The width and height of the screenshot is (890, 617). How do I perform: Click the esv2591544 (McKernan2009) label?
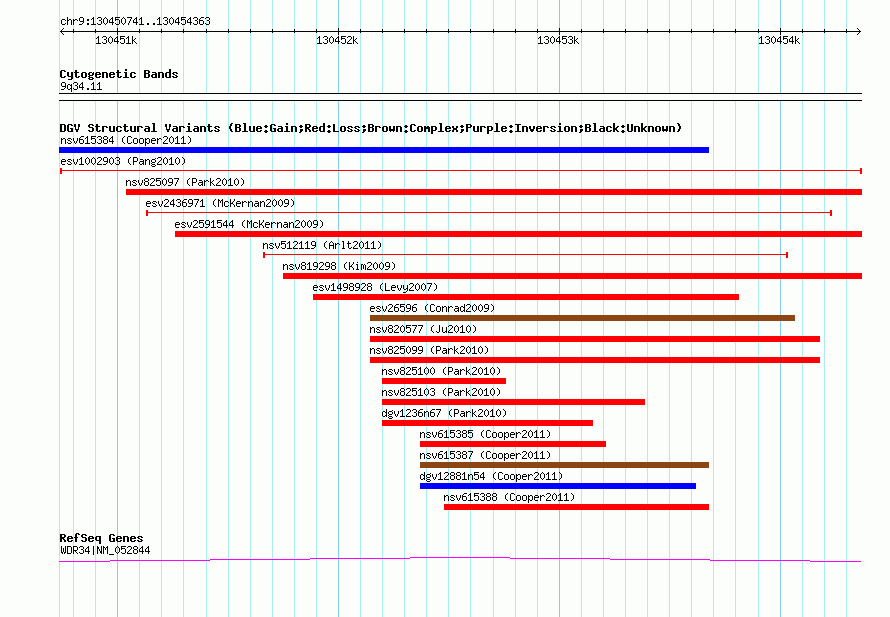coord(249,224)
